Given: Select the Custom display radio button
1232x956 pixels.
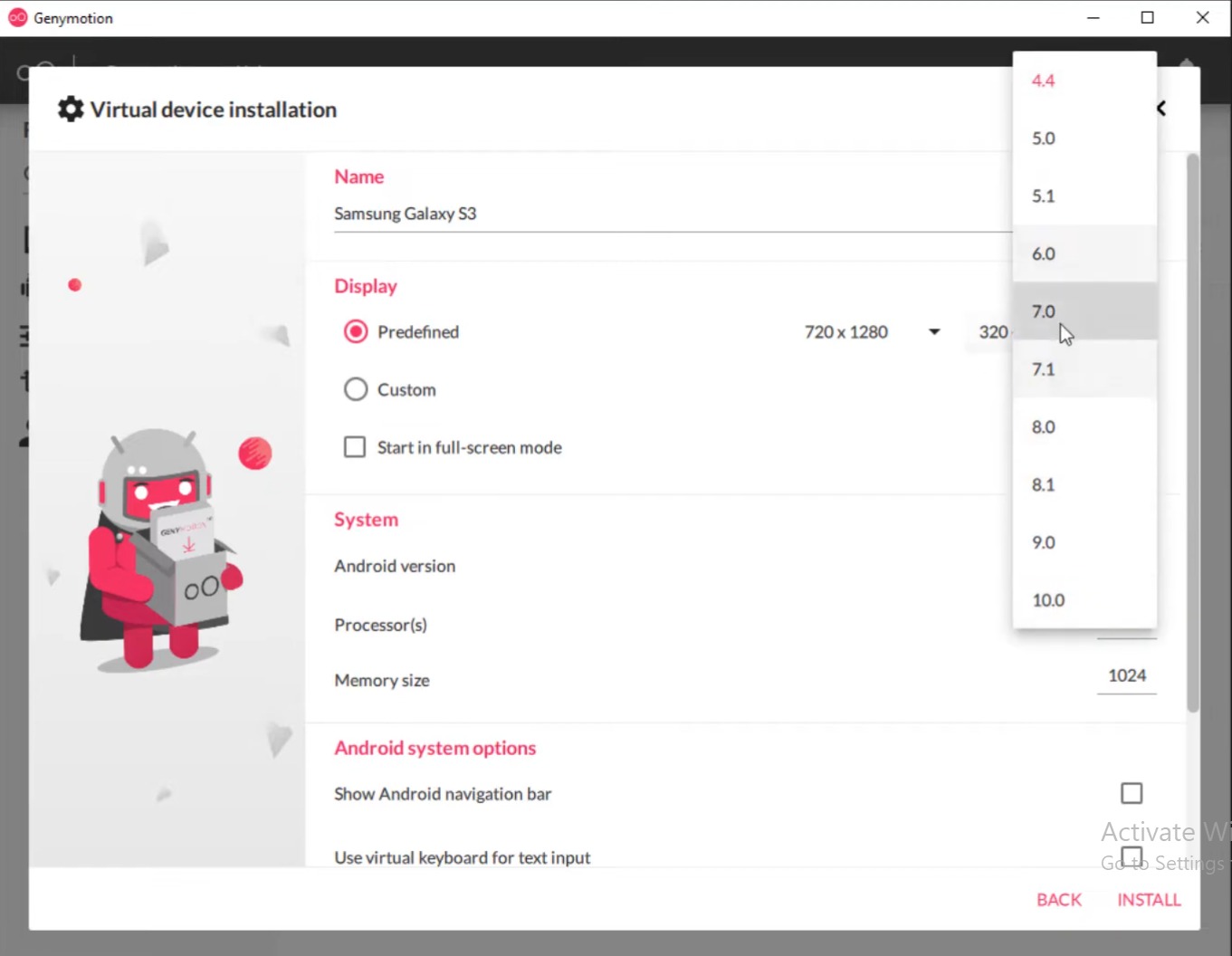Looking at the screenshot, I should [x=356, y=389].
